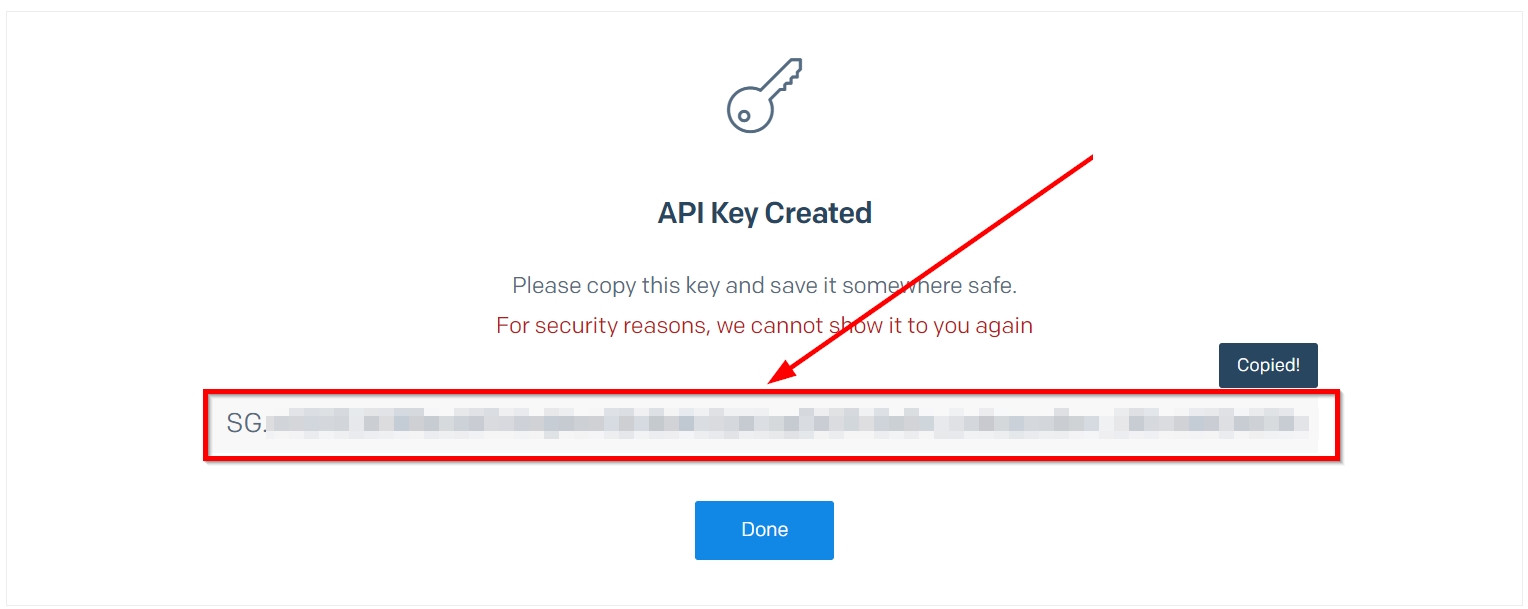Click the API Key Created heading
The image size is (1528, 609).
coord(765,213)
